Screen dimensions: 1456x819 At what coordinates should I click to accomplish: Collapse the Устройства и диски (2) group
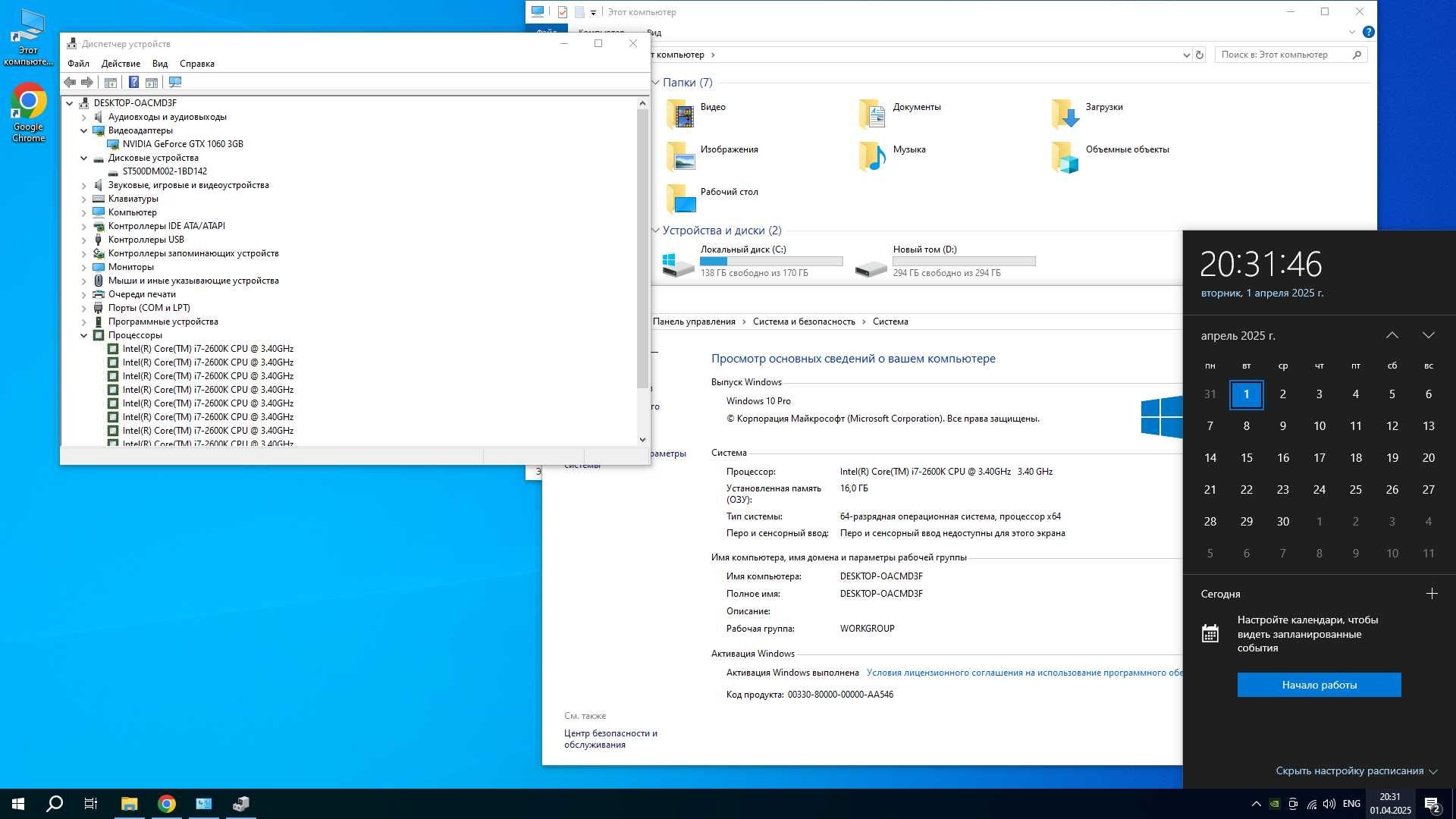pyautogui.click(x=655, y=231)
